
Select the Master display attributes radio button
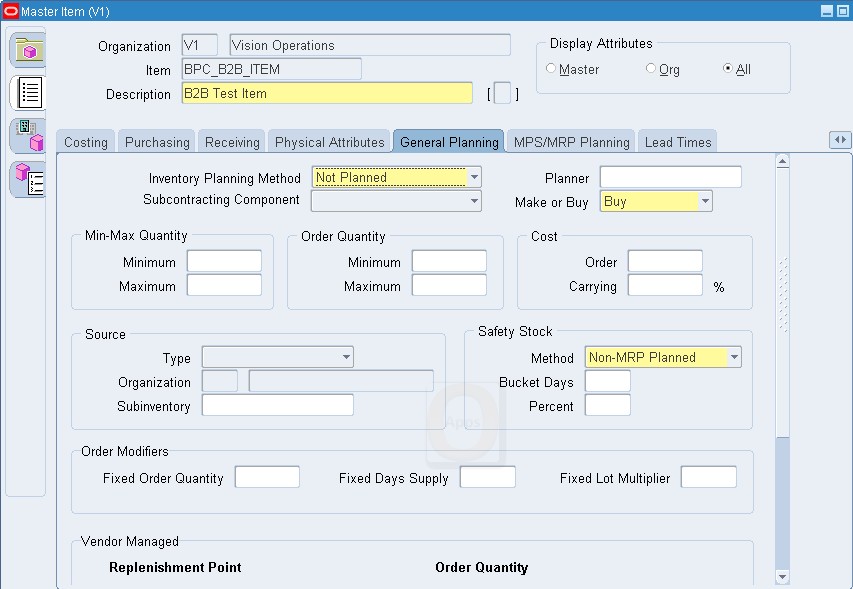tap(551, 68)
